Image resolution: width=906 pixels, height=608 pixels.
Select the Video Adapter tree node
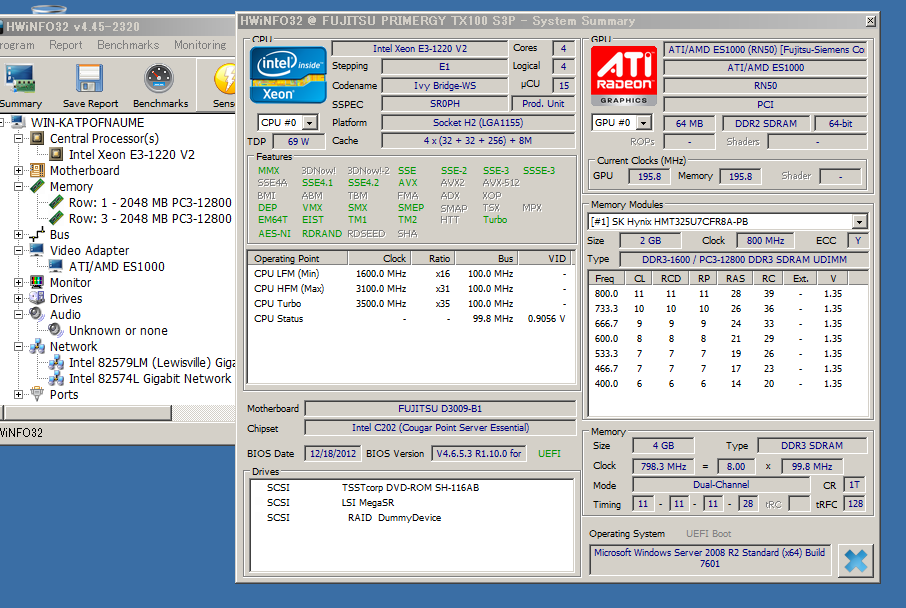click(89, 250)
